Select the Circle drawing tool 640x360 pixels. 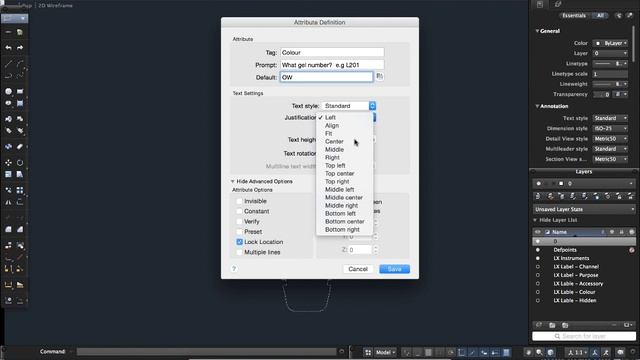coord(8,91)
